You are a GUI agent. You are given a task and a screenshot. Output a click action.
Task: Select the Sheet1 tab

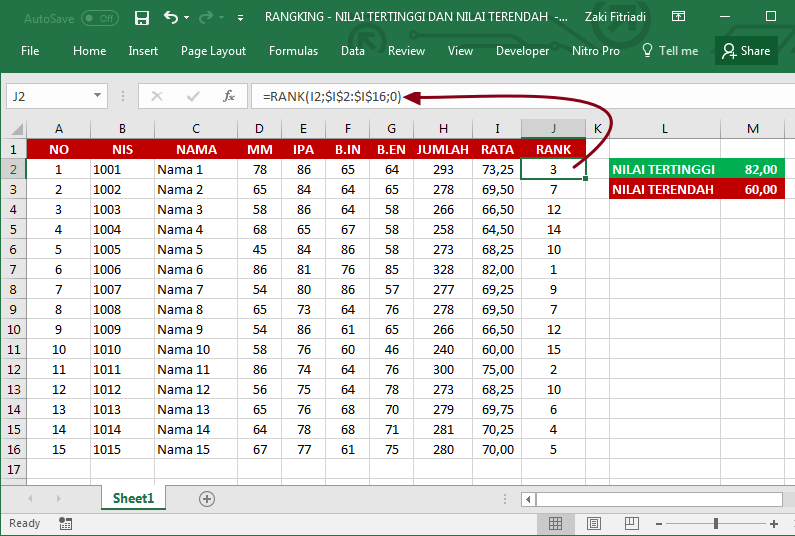tap(133, 498)
